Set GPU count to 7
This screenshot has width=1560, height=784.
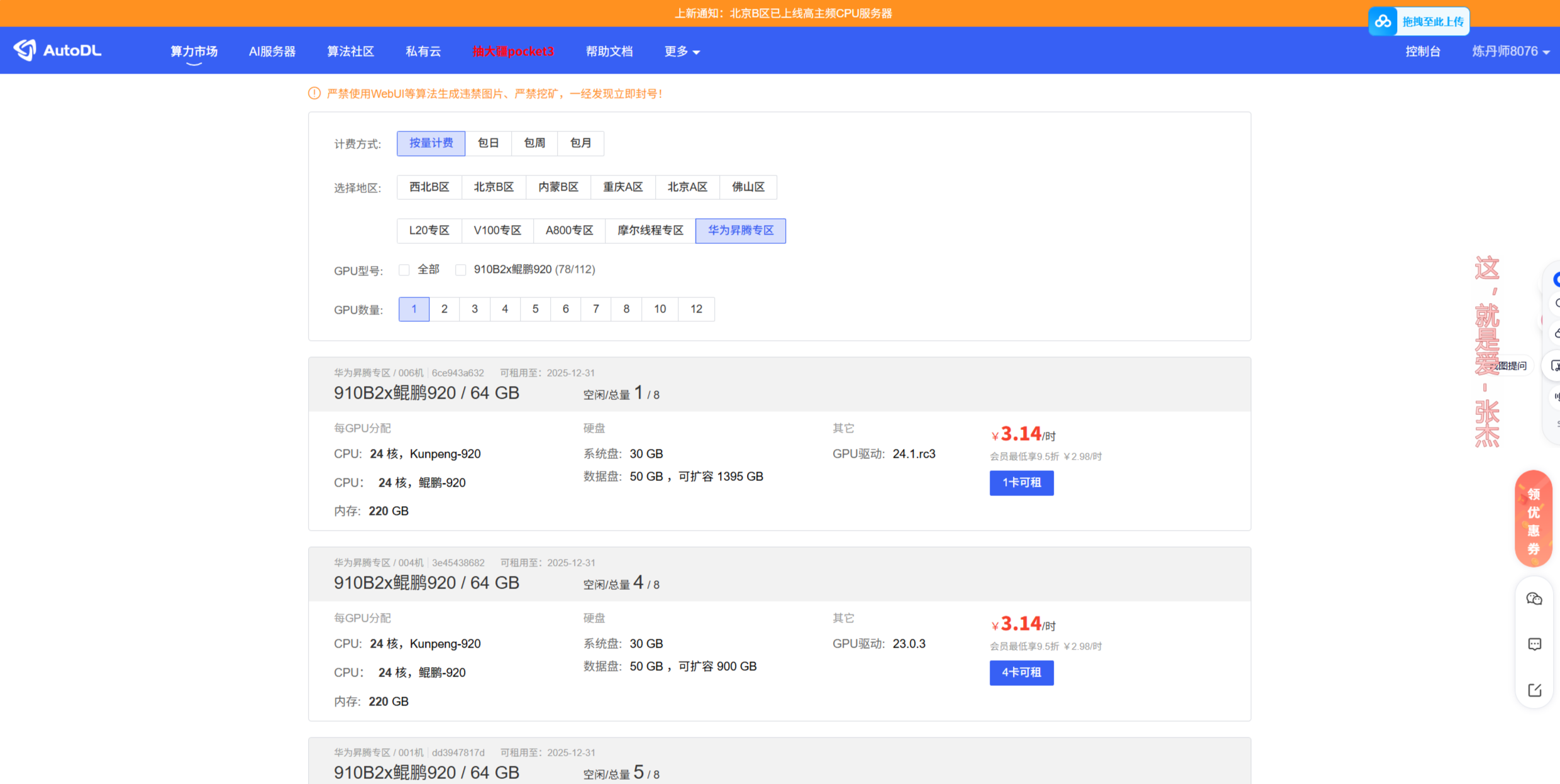[x=596, y=309]
